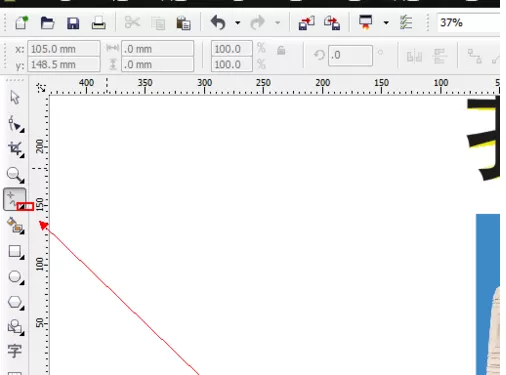Redo the last undone action
This screenshot has width=506, height=375.
click(x=258, y=23)
